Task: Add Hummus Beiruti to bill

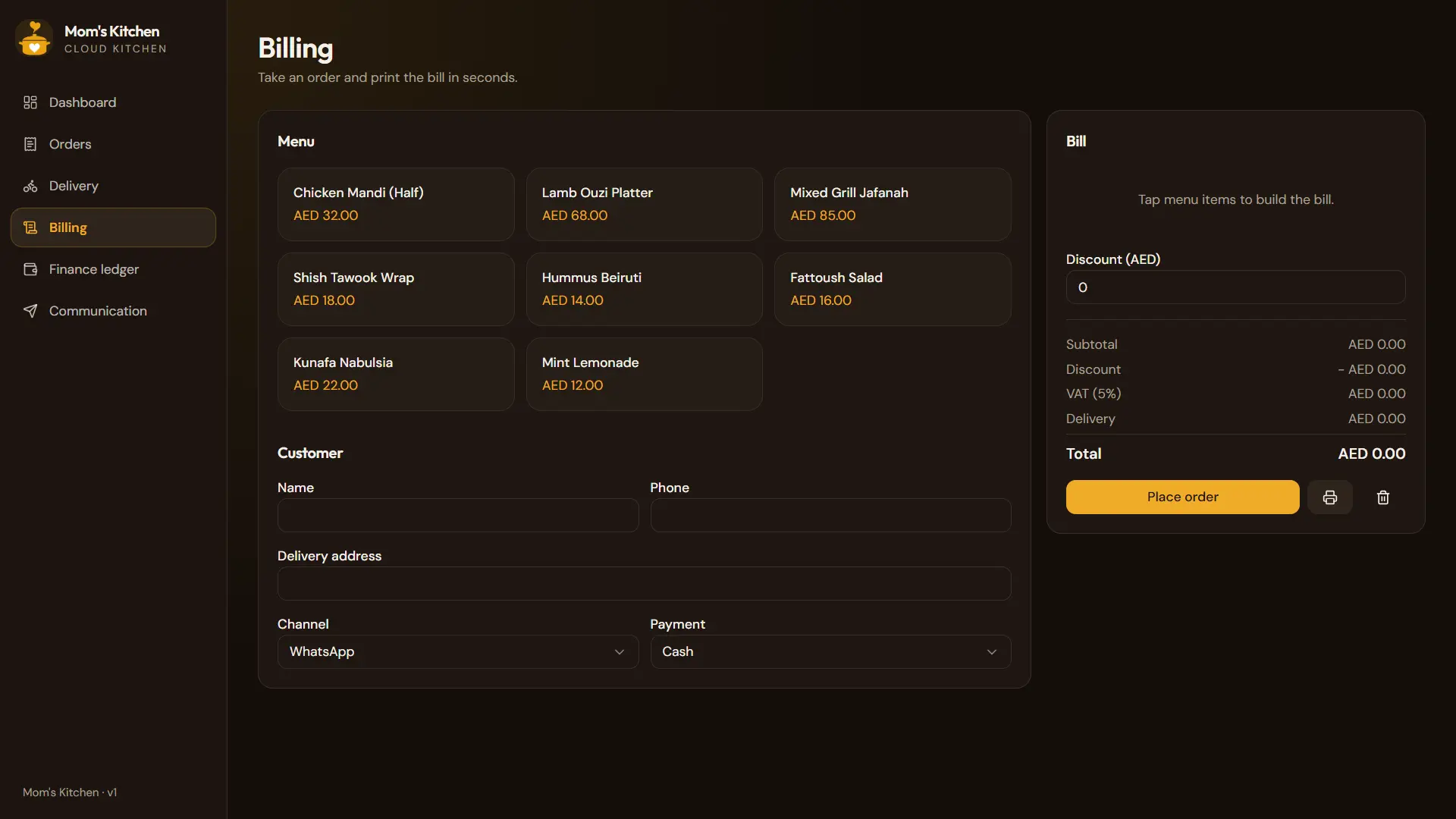Action: tap(645, 289)
